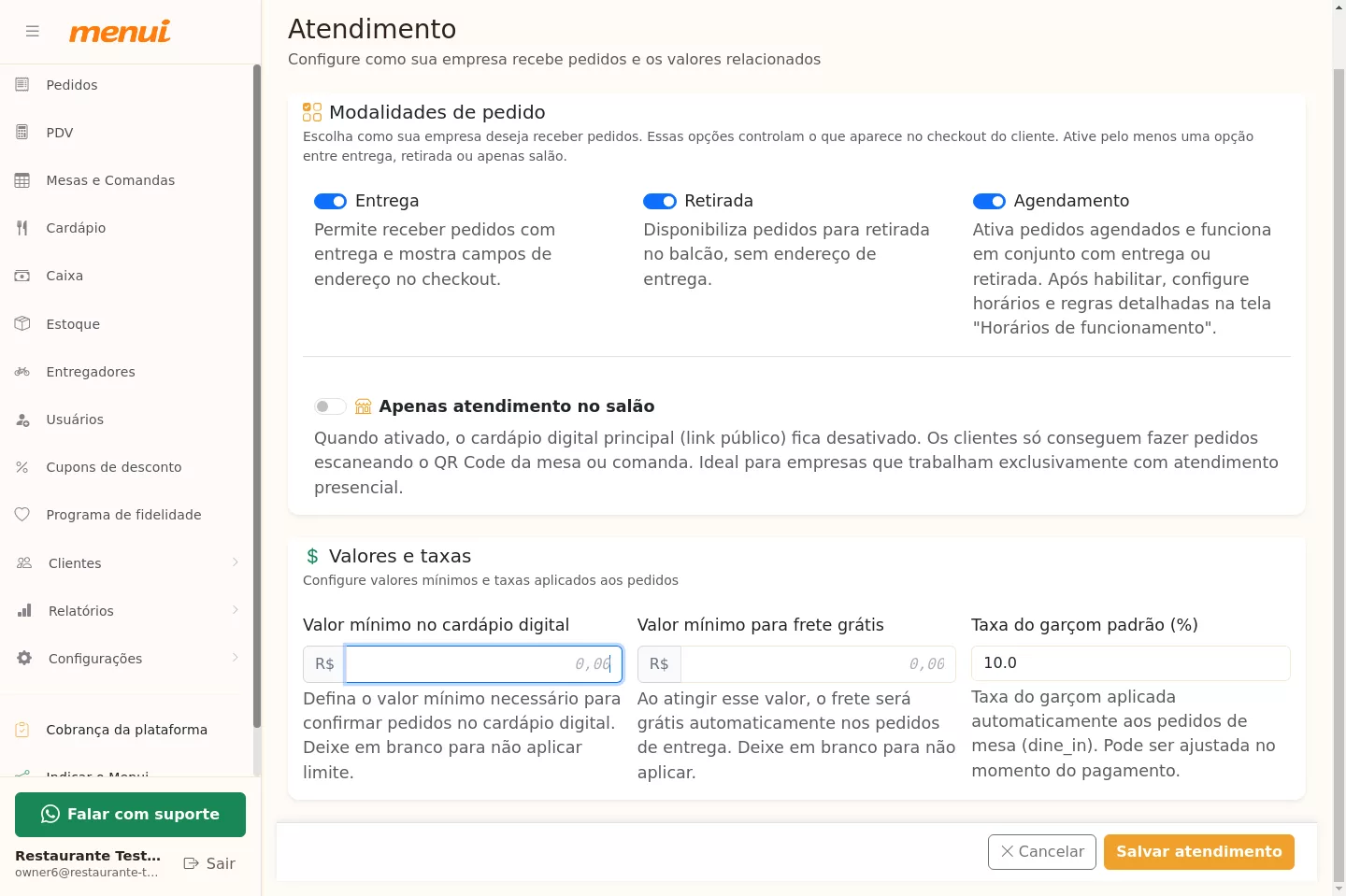The image size is (1346, 896).
Task: Click the Usuários person icon
Action: [22, 420]
